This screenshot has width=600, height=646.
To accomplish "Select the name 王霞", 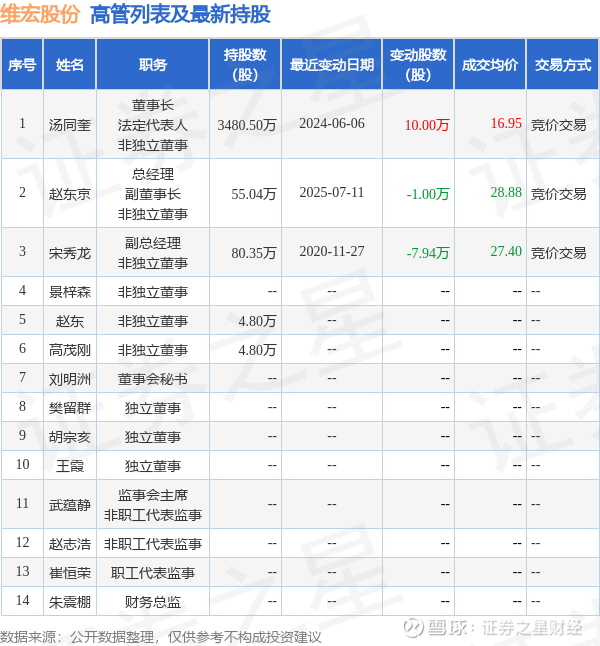I will point(70,466).
